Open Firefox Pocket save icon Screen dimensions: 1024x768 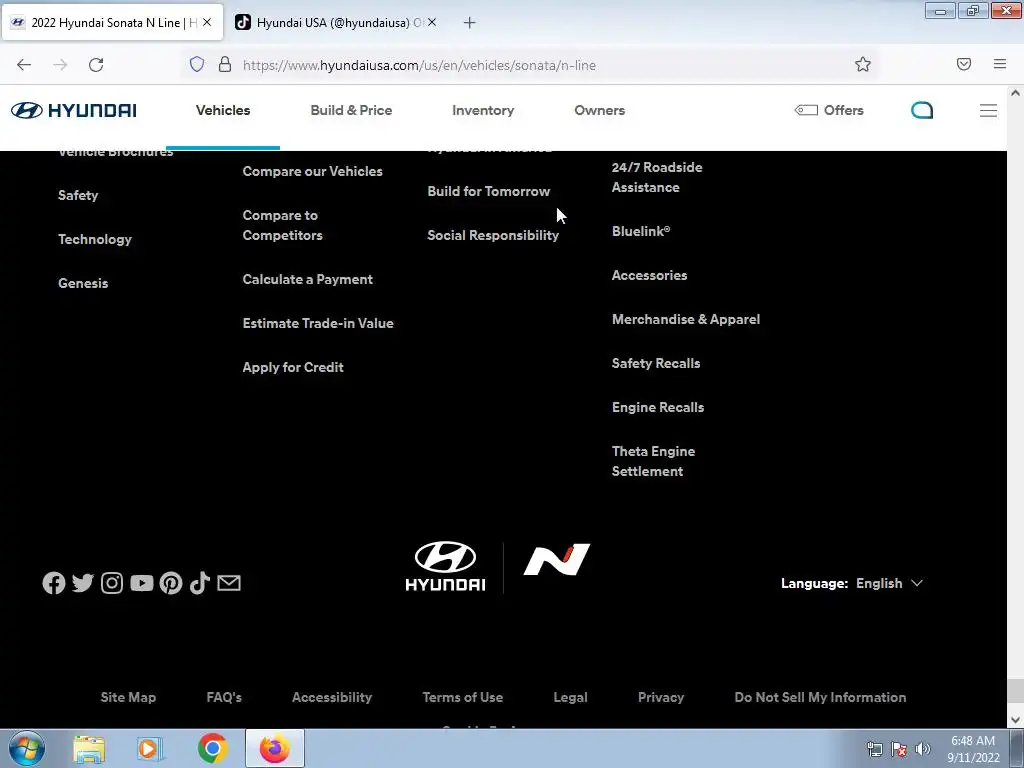(964, 64)
